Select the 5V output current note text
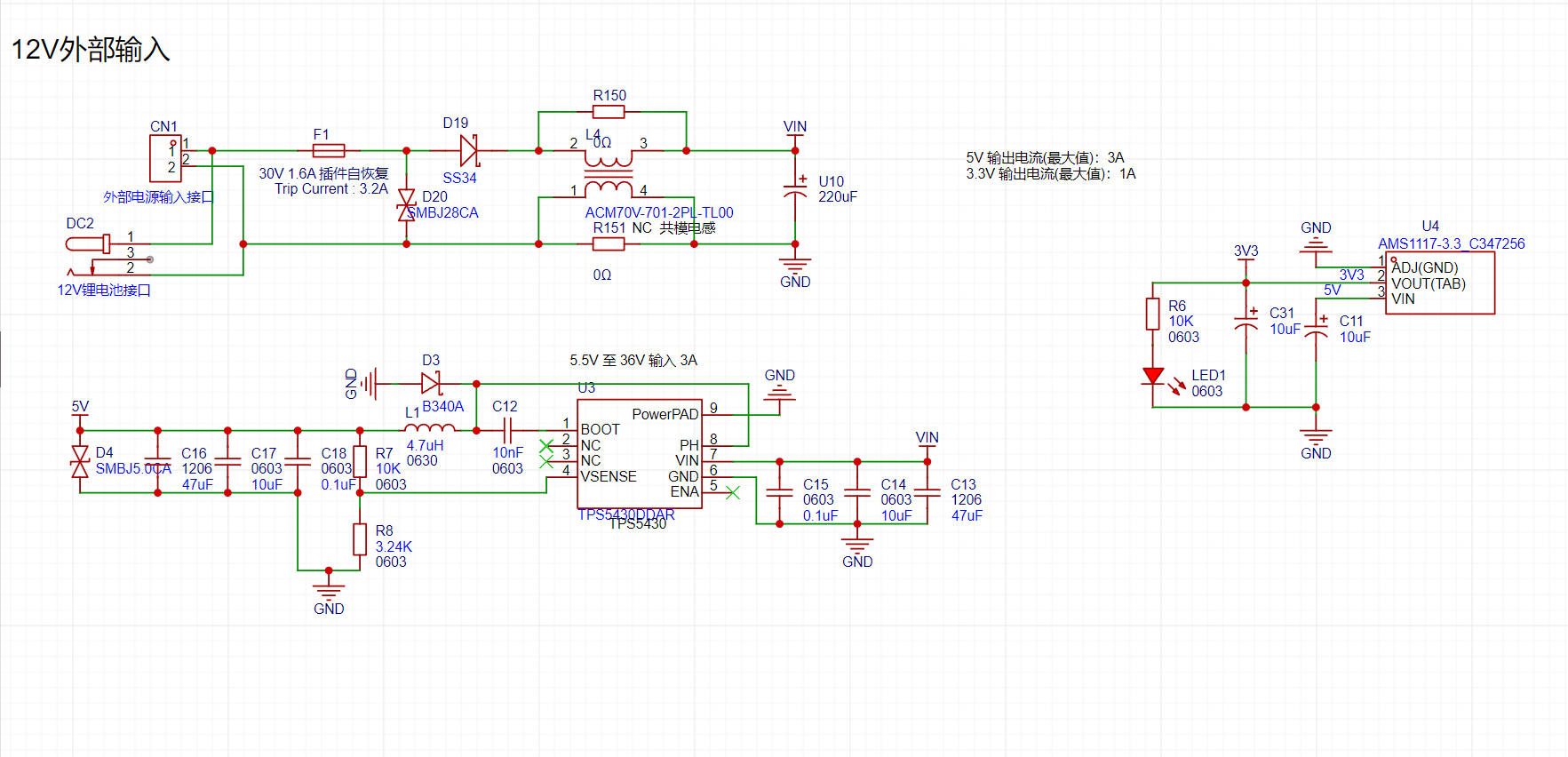 (x=1045, y=157)
